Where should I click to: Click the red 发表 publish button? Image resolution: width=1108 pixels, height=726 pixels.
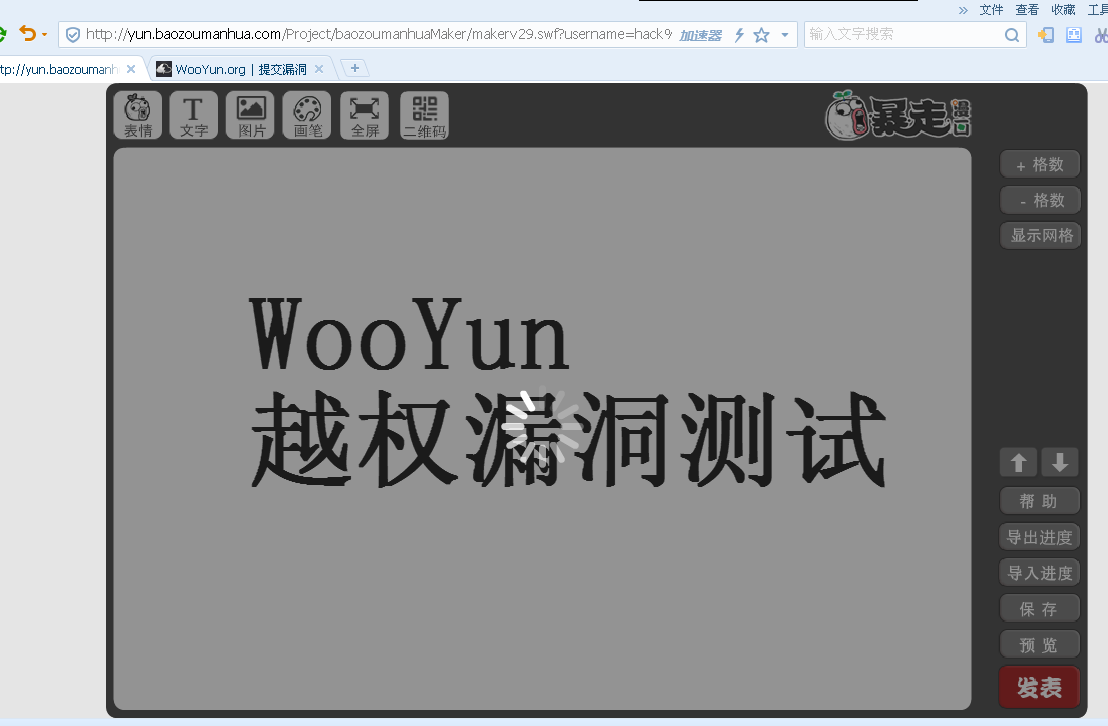(1039, 687)
